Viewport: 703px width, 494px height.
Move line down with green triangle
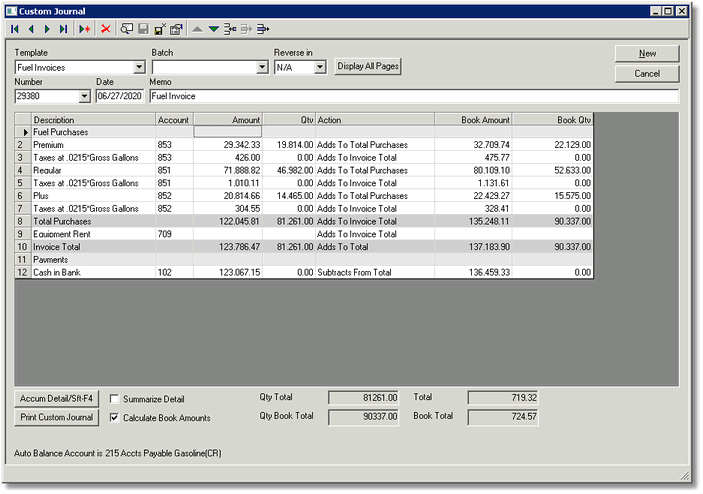click(x=214, y=29)
